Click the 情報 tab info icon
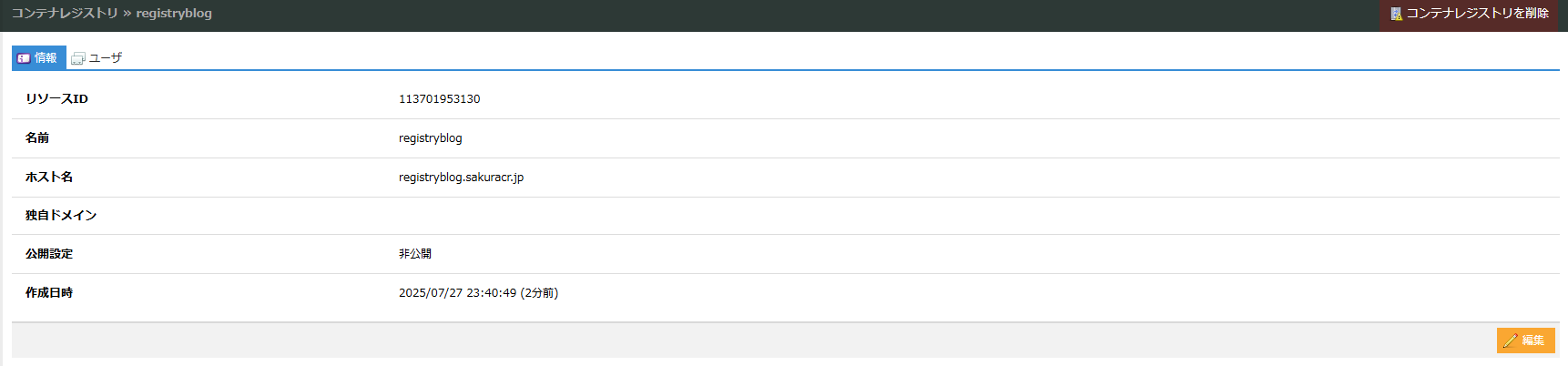The width and height of the screenshot is (1568, 366). 24,58
